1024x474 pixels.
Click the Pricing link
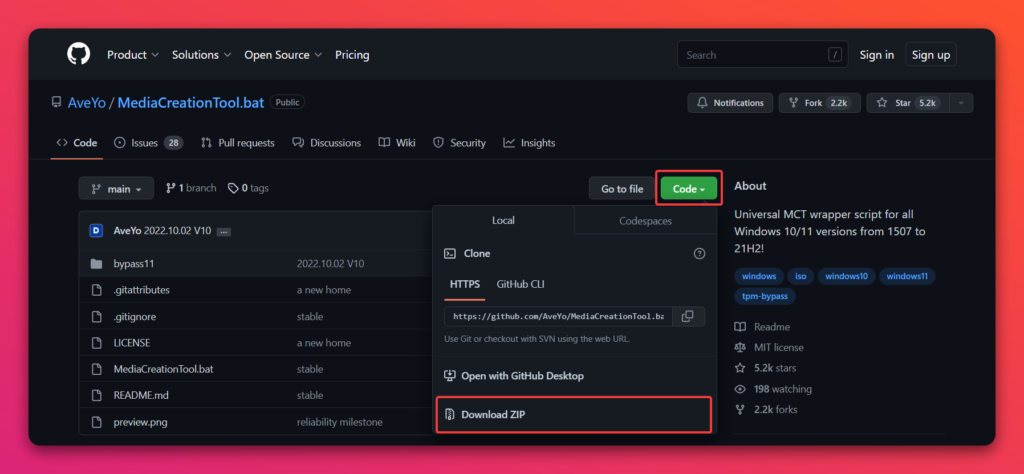tap(352, 55)
